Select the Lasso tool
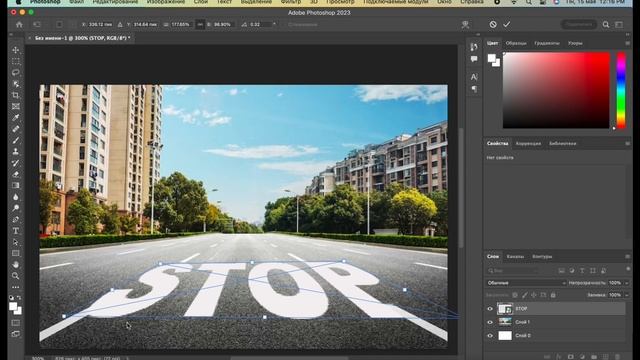 16,73
